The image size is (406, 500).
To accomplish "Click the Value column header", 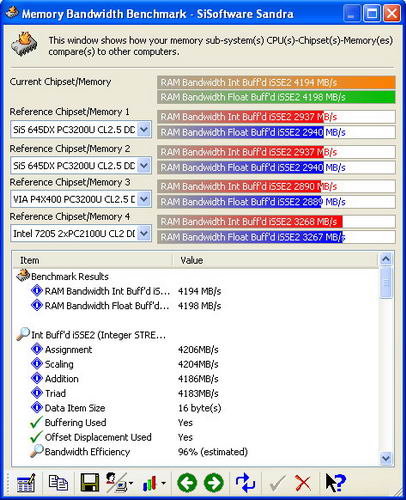I will 276,260.
